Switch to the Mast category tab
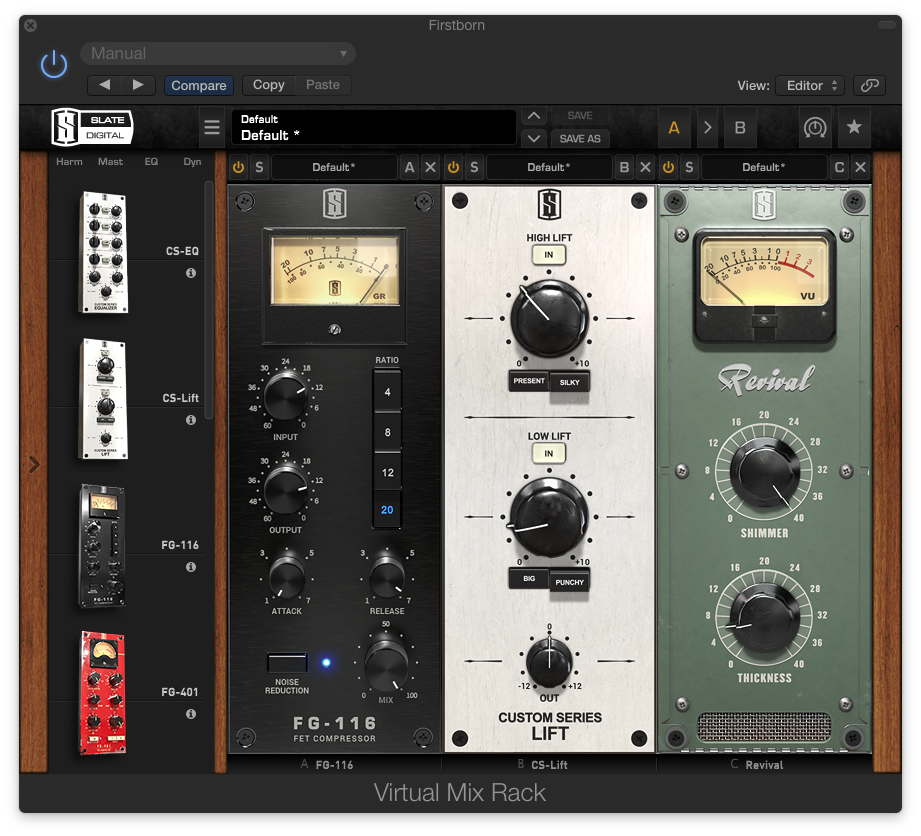This screenshot has height=836, width=921. [x=110, y=162]
